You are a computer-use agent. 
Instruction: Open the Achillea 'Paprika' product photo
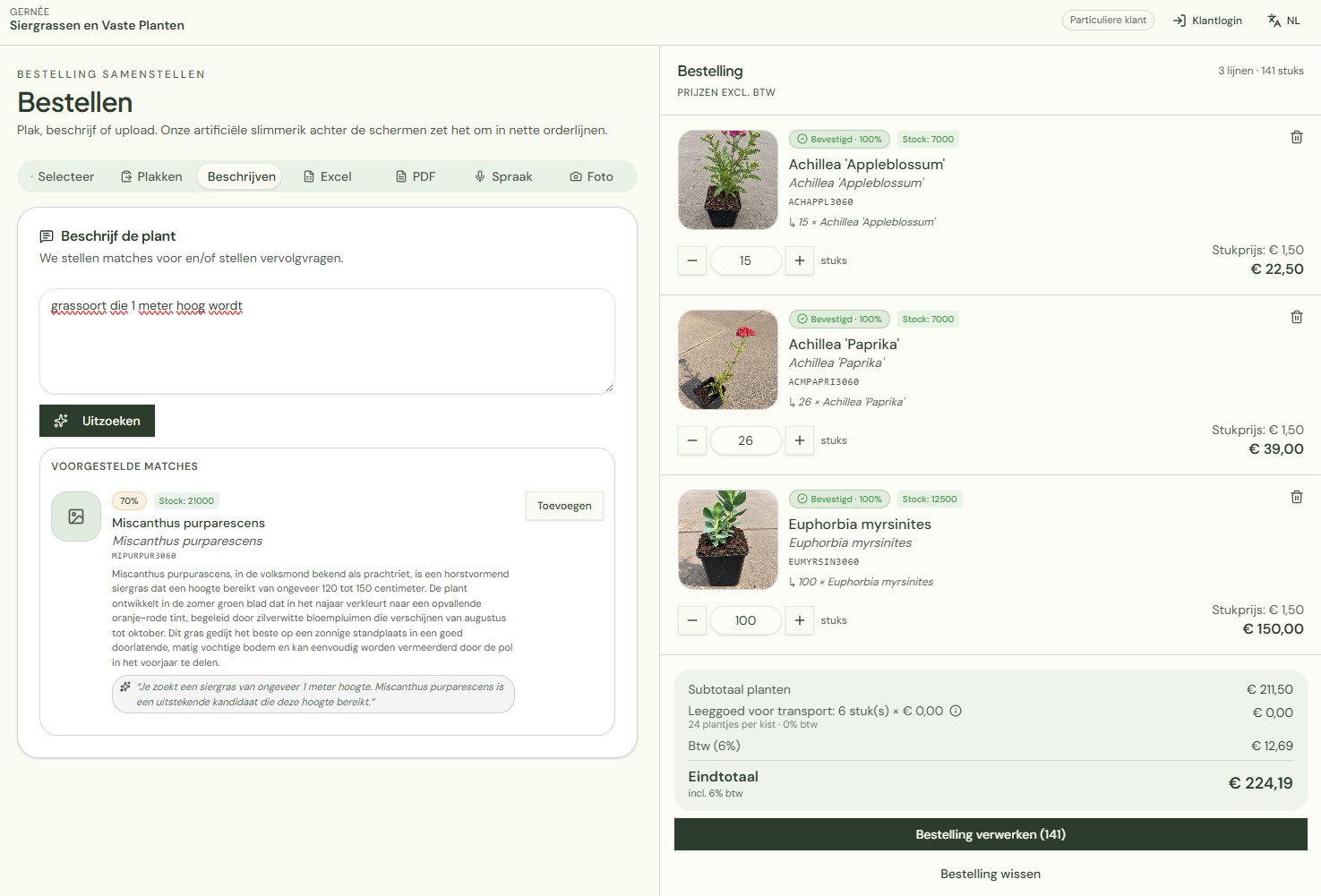728,360
